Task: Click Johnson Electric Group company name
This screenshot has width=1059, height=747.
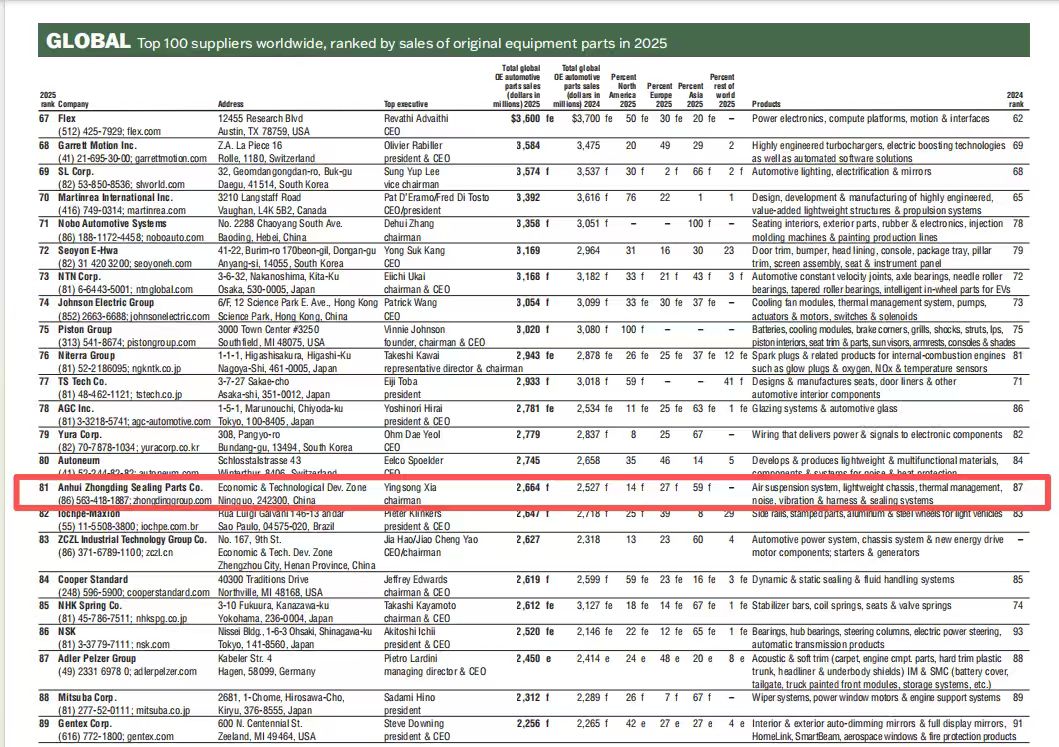Action: point(106,303)
